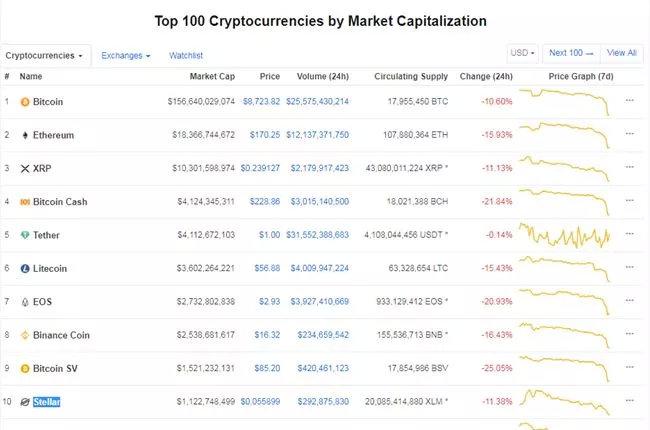Click the View All button

tap(621, 53)
